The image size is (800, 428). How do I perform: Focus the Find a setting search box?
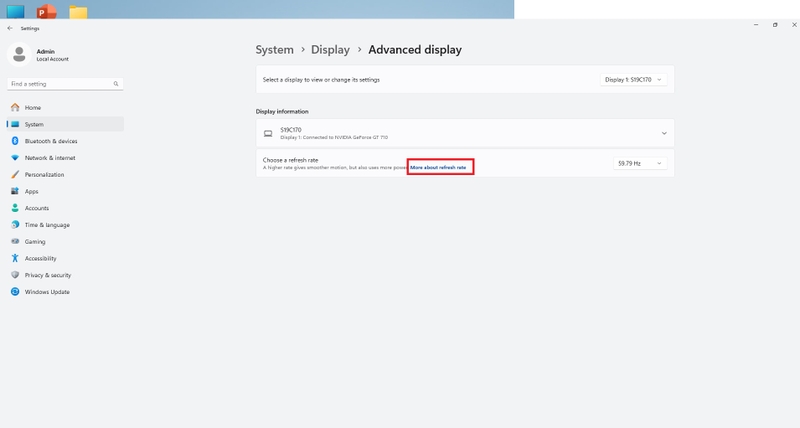(x=65, y=84)
